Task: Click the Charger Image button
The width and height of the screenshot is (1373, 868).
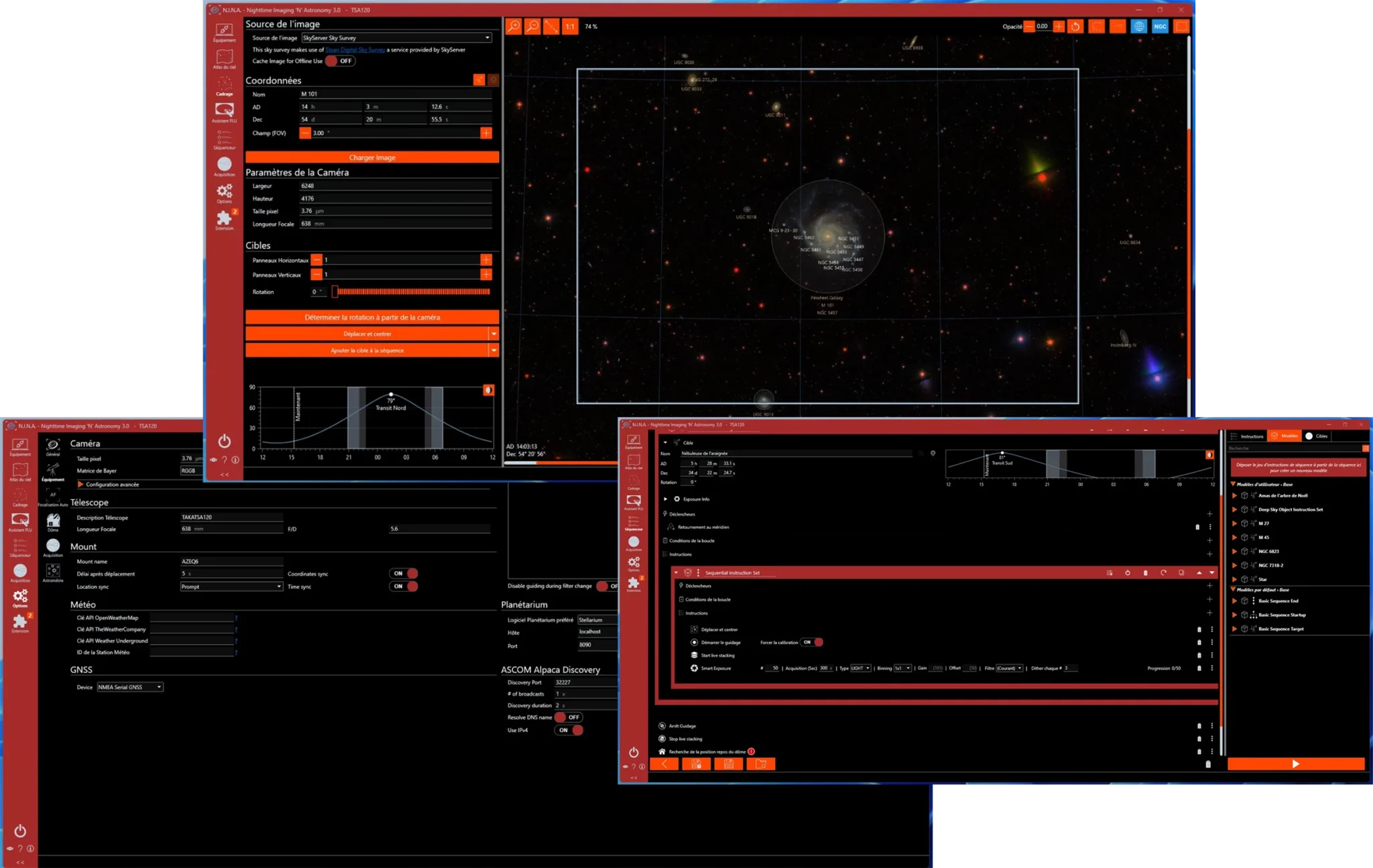Action: (x=372, y=158)
